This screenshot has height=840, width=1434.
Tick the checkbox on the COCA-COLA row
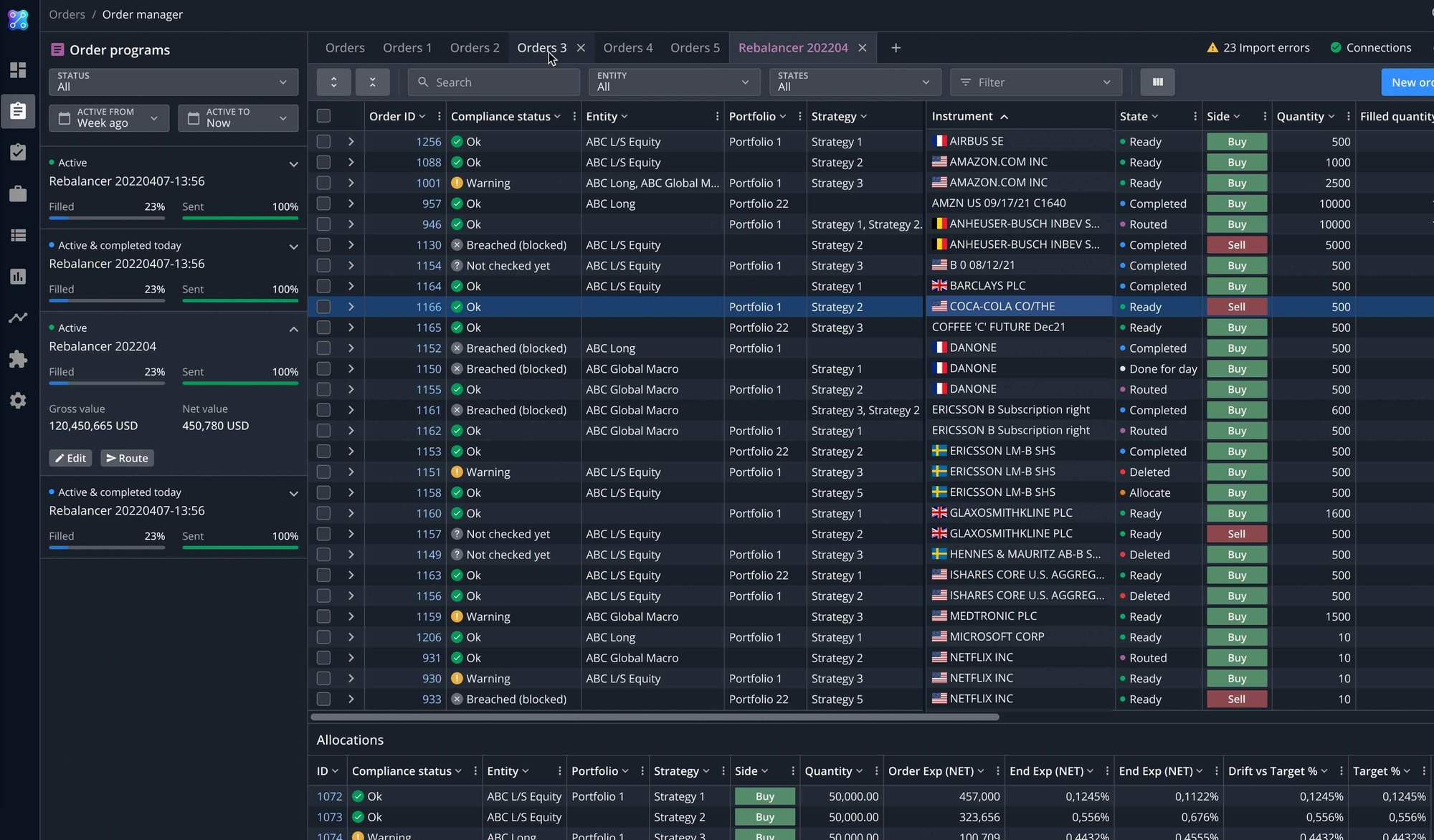(323, 306)
